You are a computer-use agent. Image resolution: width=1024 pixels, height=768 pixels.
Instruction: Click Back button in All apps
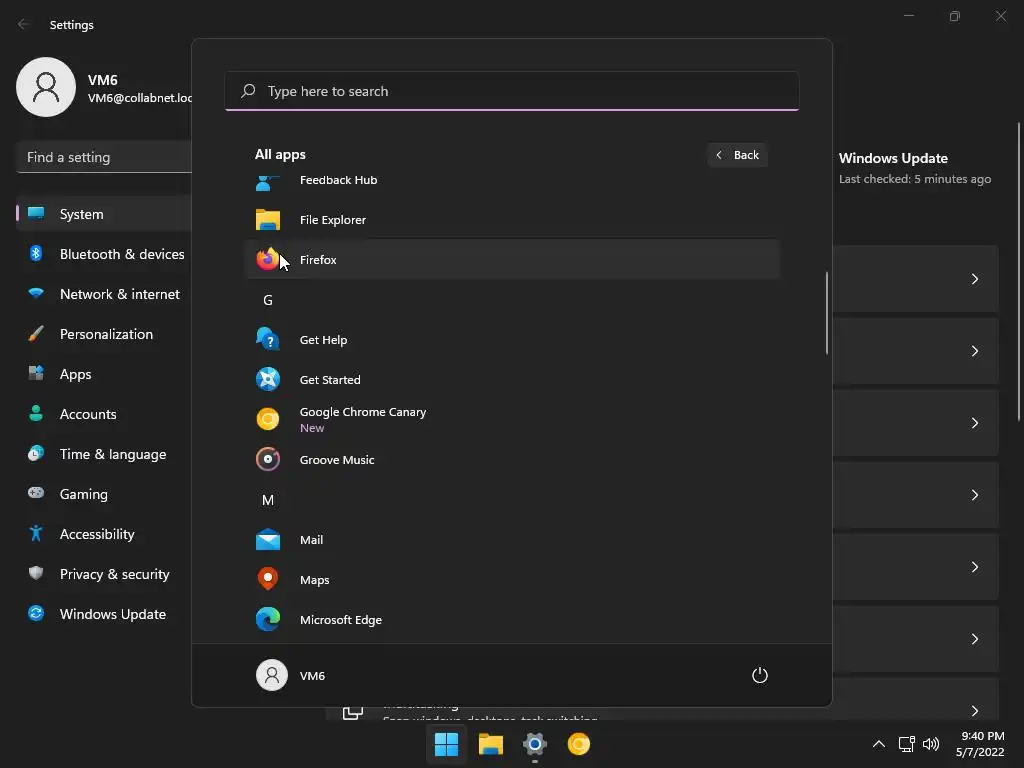click(x=737, y=155)
